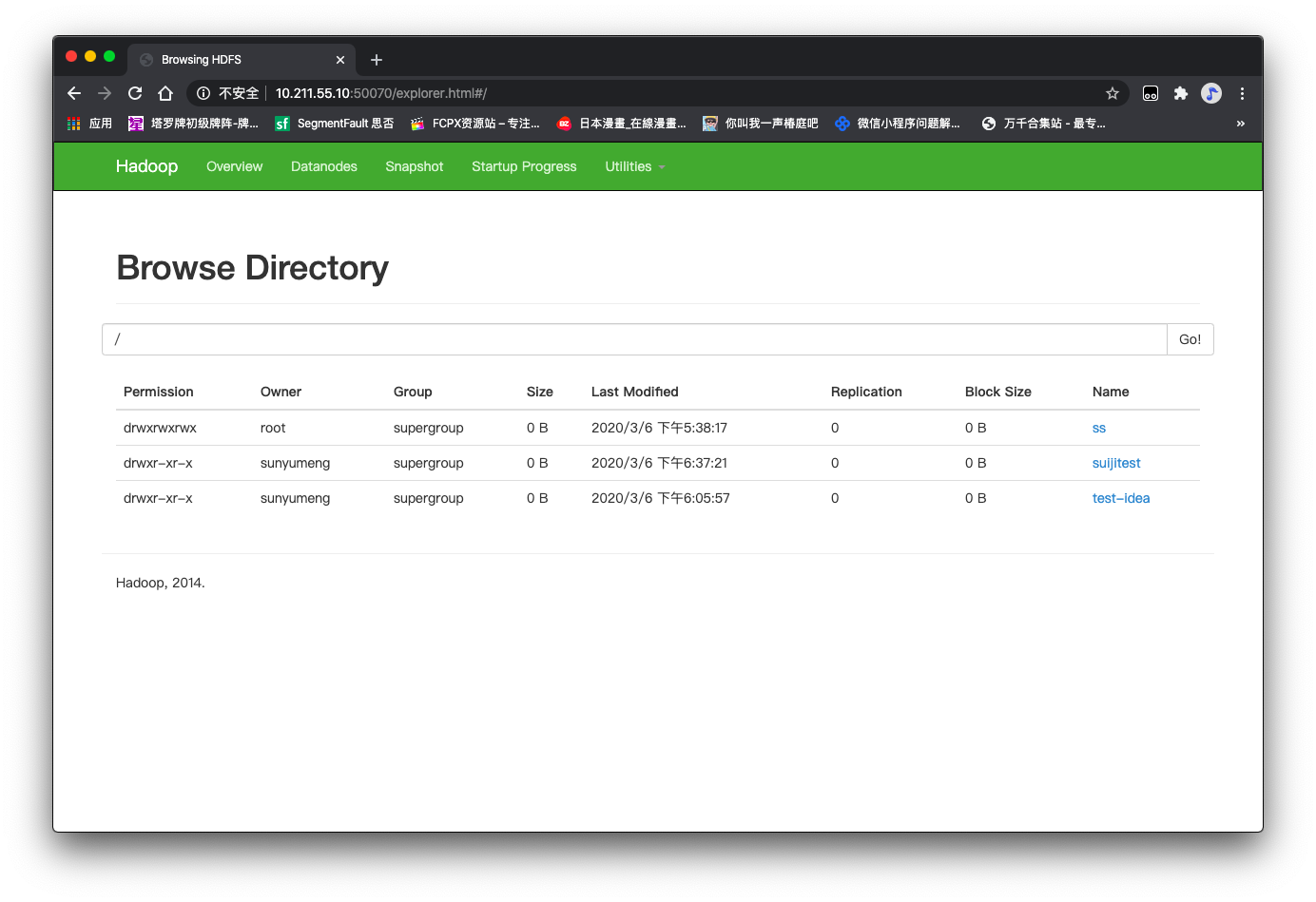Click the site info insecure icon
This screenshot has width=1316, height=902.
203,93
